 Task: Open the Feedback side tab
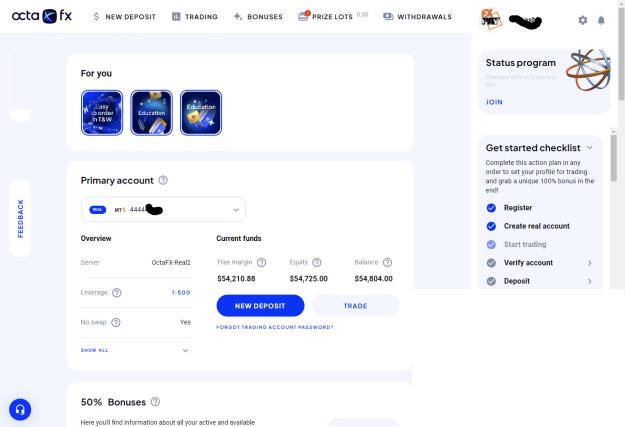[x=20, y=218]
